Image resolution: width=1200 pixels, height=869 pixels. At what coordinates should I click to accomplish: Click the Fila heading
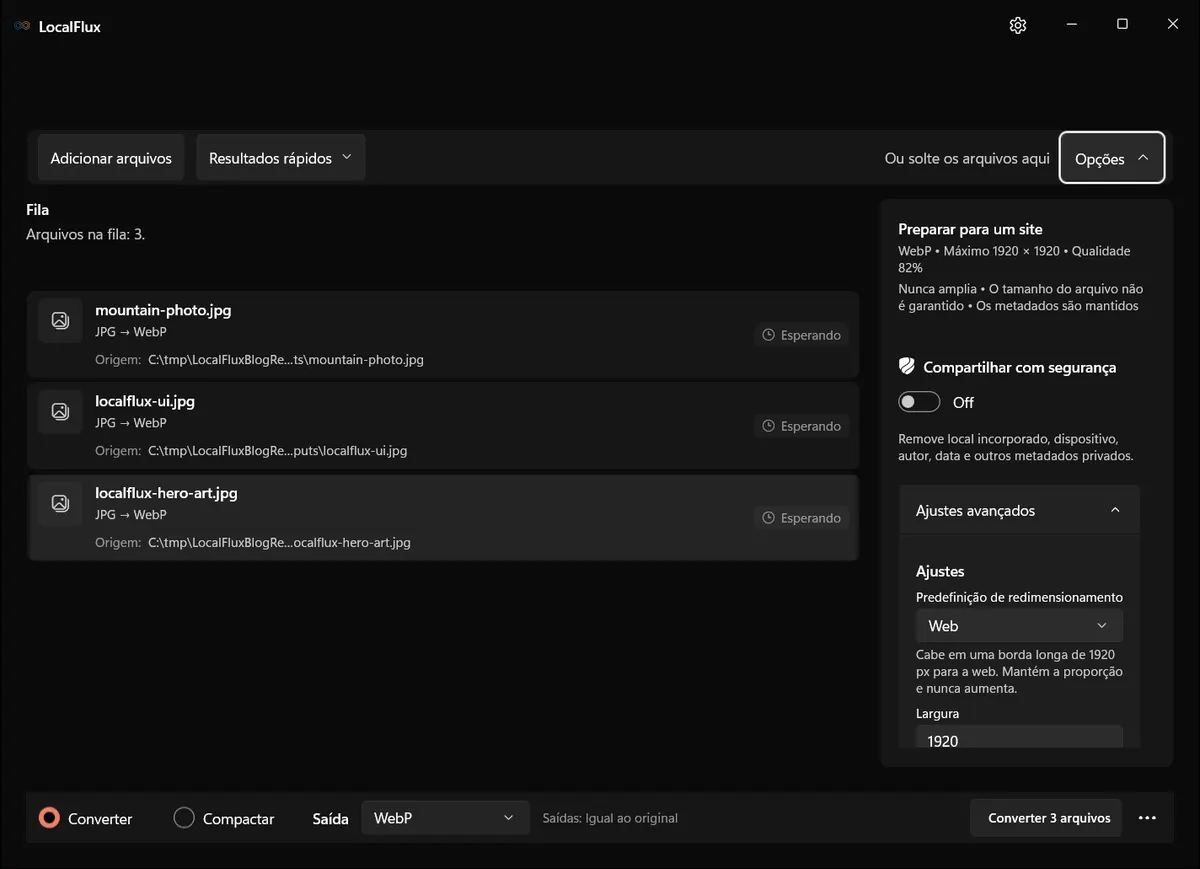37,210
